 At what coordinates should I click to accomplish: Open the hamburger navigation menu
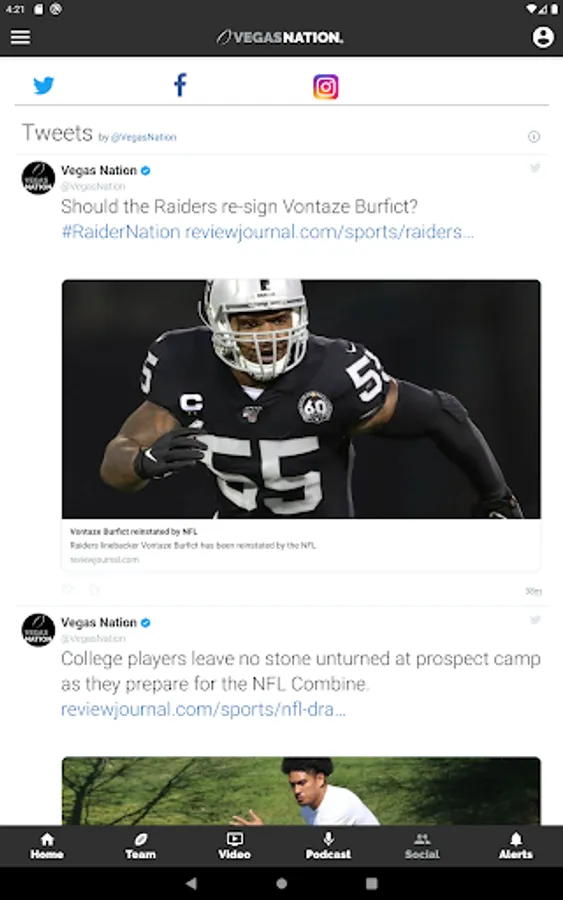(21, 37)
